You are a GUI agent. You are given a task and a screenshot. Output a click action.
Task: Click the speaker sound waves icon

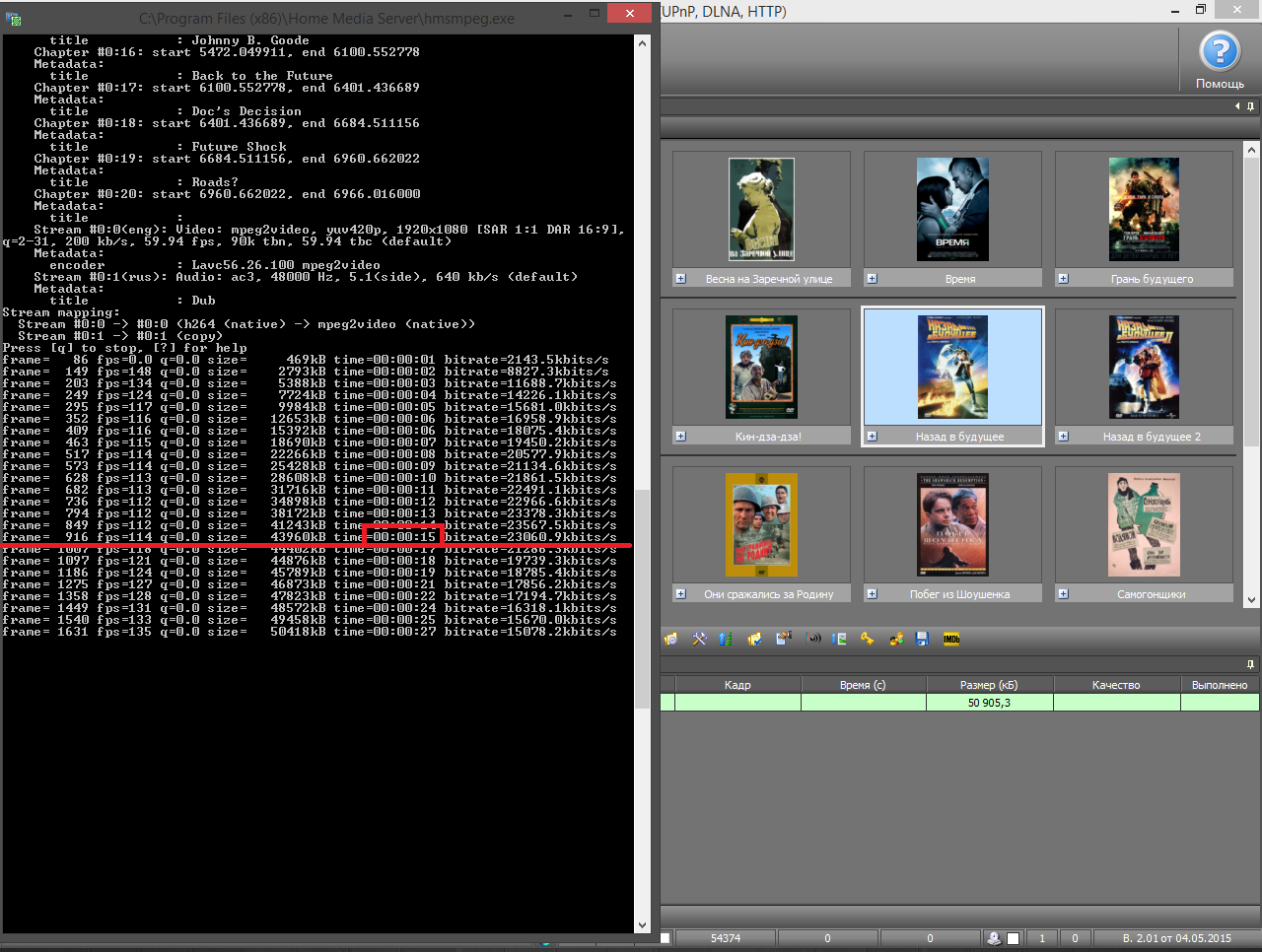(x=813, y=639)
